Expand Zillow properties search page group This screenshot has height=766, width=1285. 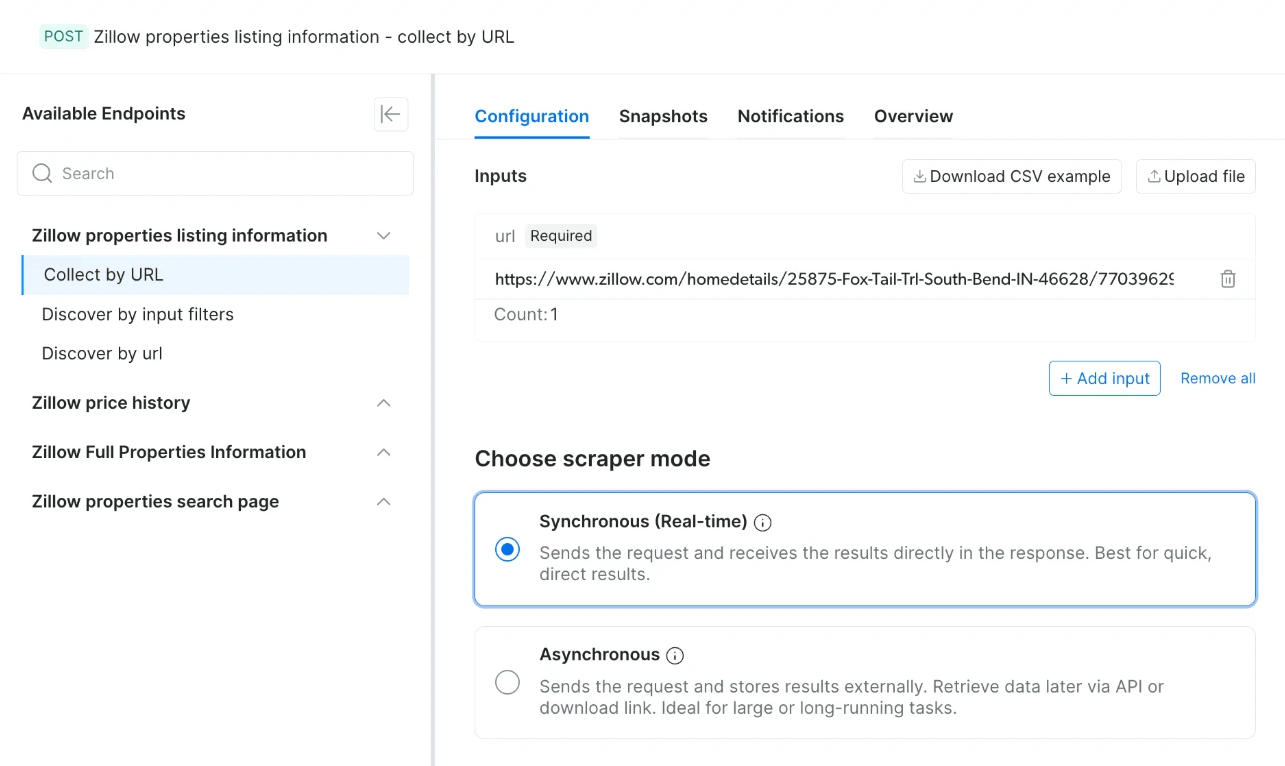[383, 502]
